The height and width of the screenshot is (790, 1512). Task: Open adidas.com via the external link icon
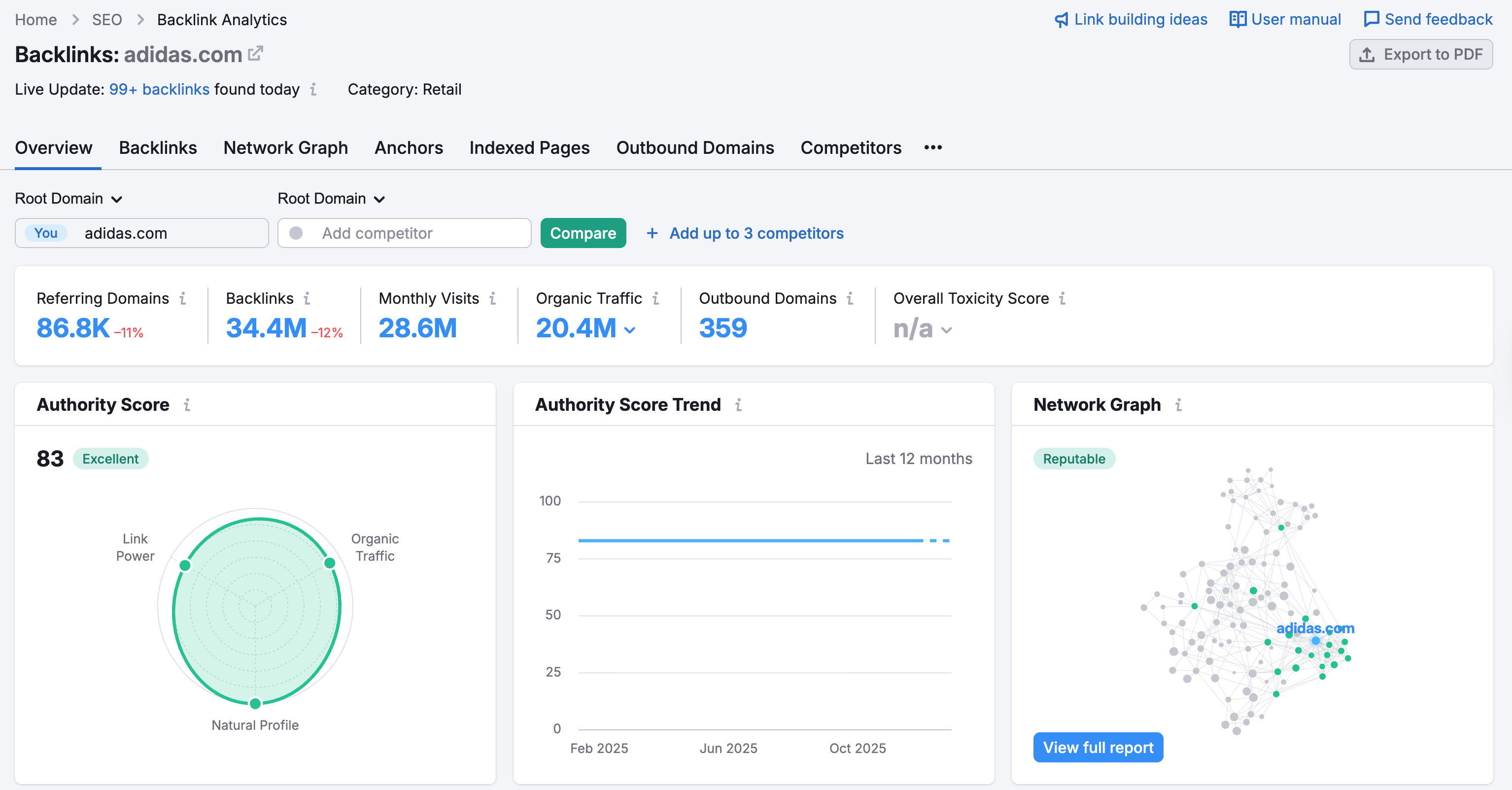(x=255, y=53)
